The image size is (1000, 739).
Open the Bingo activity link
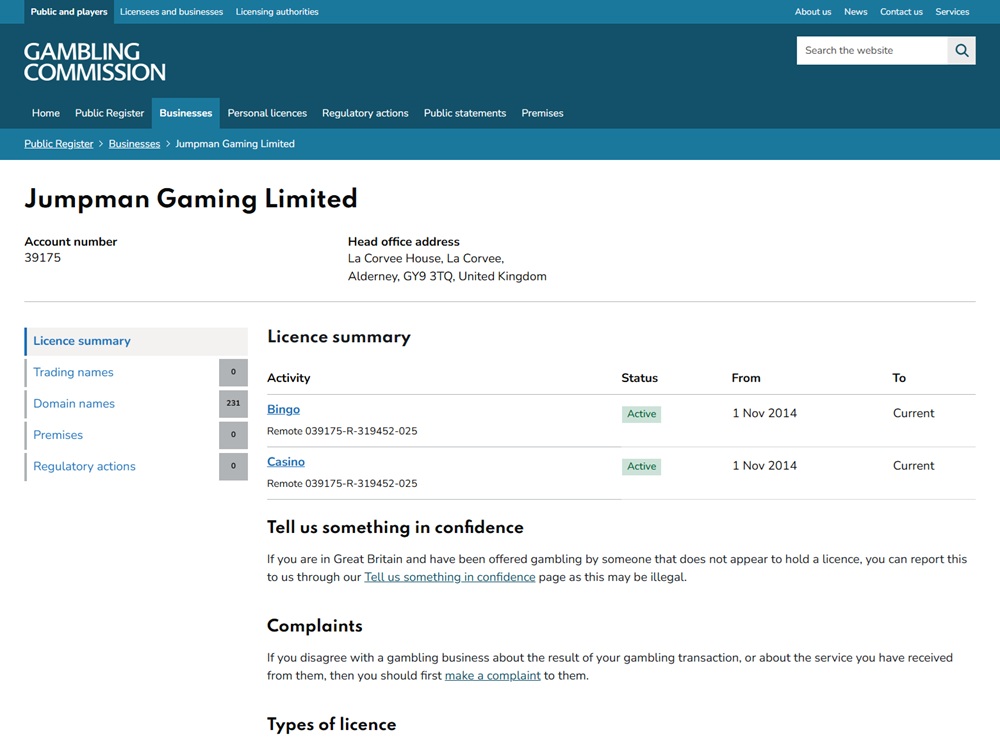click(x=283, y=409)
